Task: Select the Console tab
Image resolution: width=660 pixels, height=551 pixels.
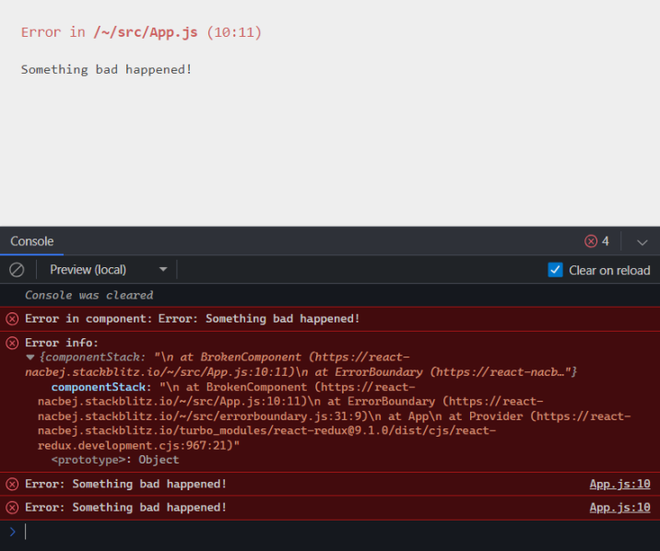Action: pyautogui.click(x=32, y=242)
